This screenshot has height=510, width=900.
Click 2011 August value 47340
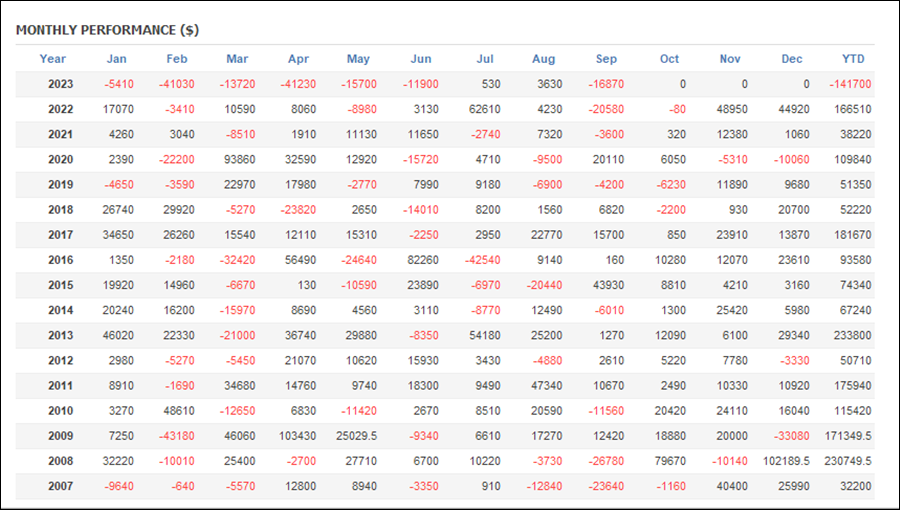tap(546, 386)
